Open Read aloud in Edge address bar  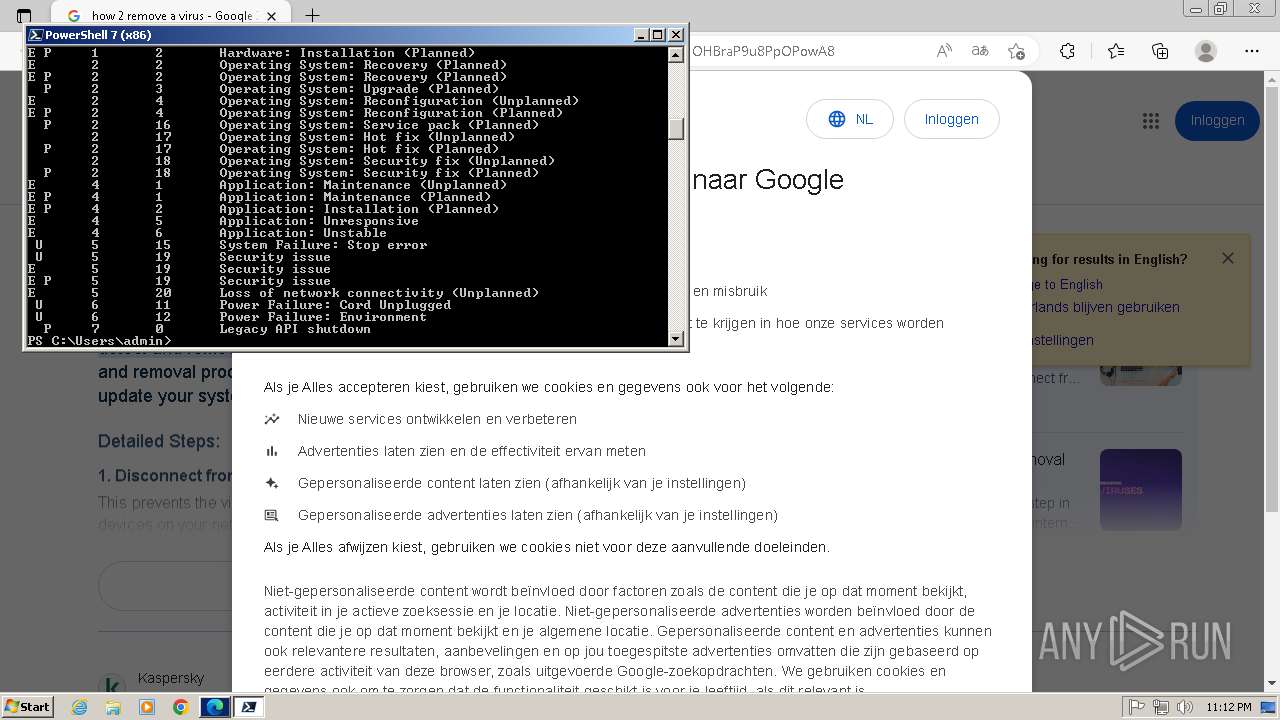click(x=944, y=51)
